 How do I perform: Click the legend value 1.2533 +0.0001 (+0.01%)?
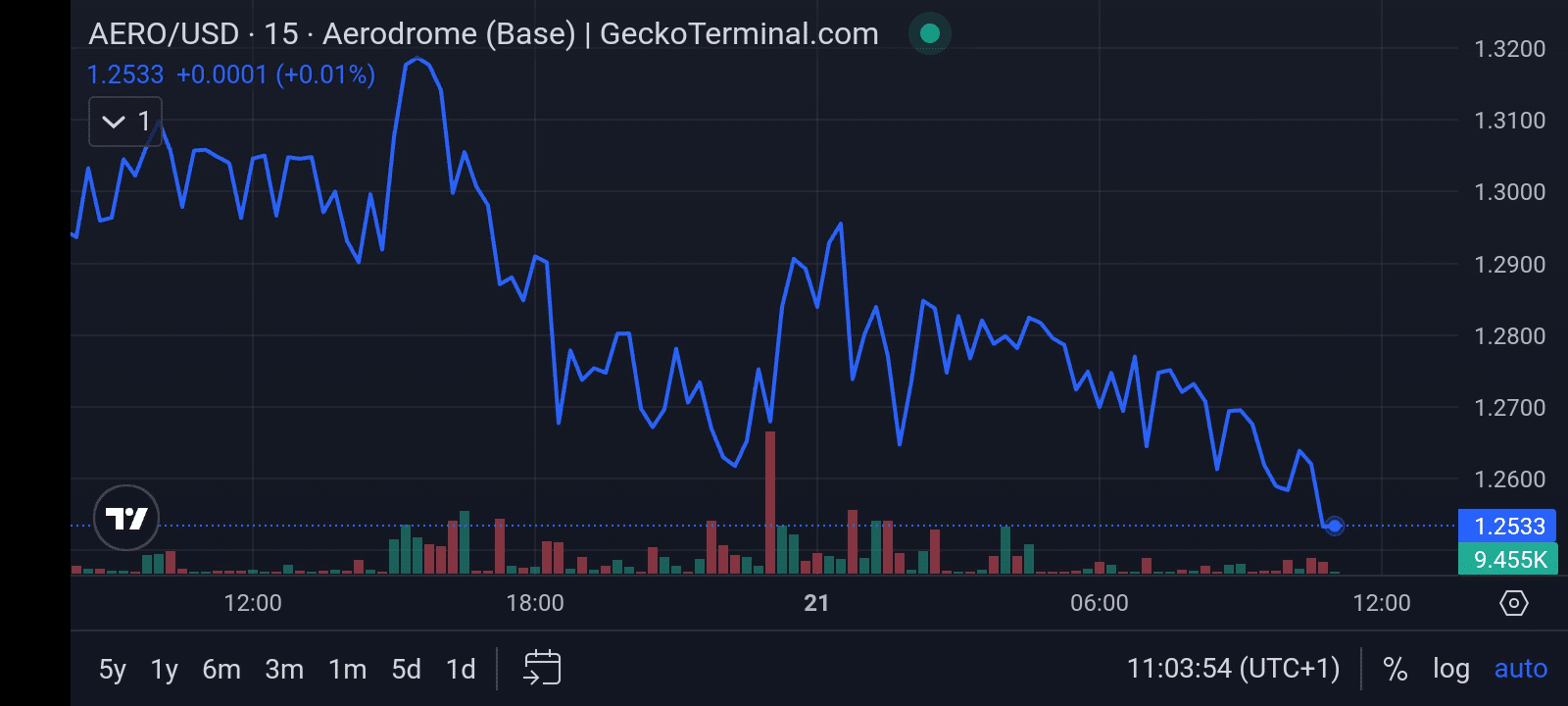pos(231,75)
